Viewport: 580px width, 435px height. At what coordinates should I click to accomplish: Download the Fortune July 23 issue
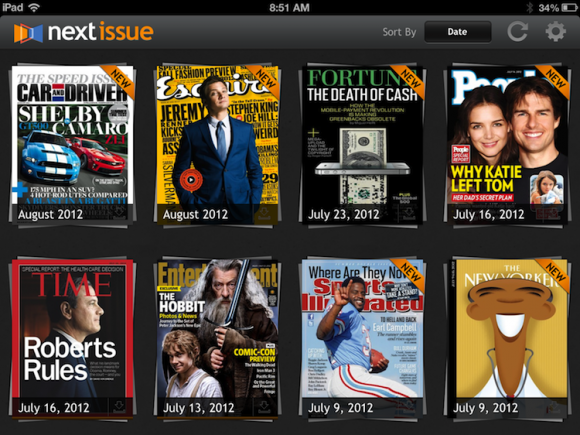(x=409, y=214)
